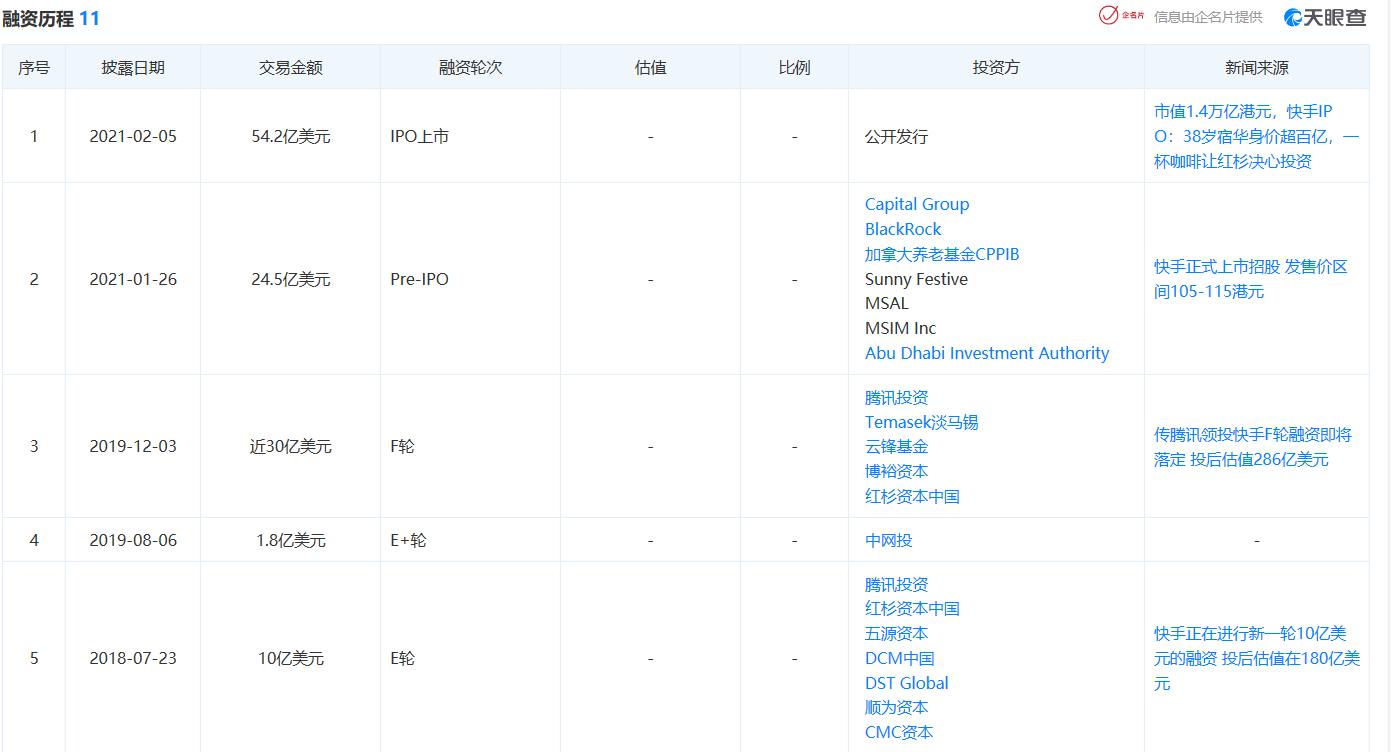Open Abu Dhabi Investment Authority link
This screenshot has height=752, width=1391.
(x=987, y=353)
